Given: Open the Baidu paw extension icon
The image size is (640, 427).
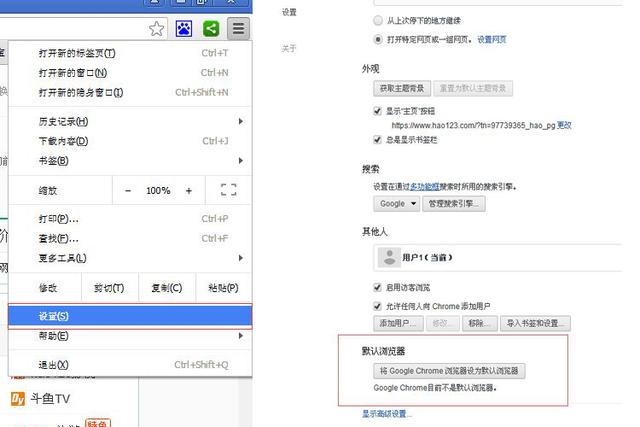Looking at the screenshot, I should pyautogui.click(x=184, y=29).
